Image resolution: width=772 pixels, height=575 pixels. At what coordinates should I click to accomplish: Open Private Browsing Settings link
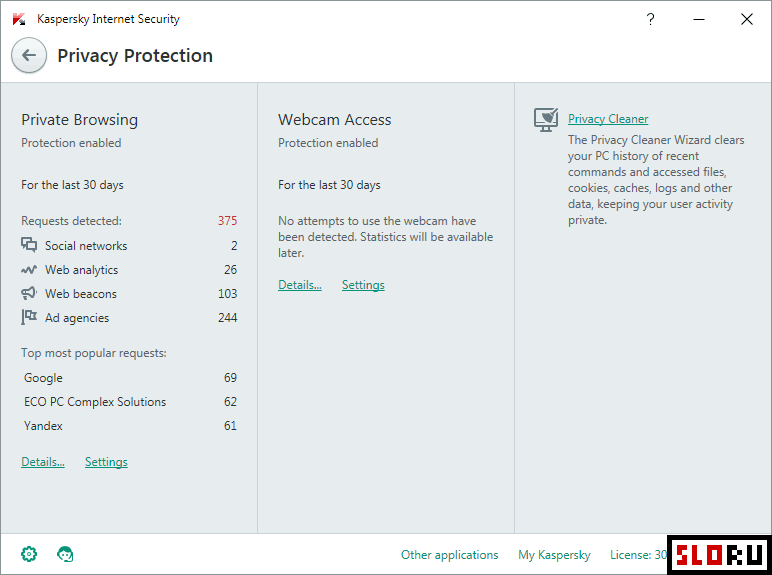pos(106,462)
